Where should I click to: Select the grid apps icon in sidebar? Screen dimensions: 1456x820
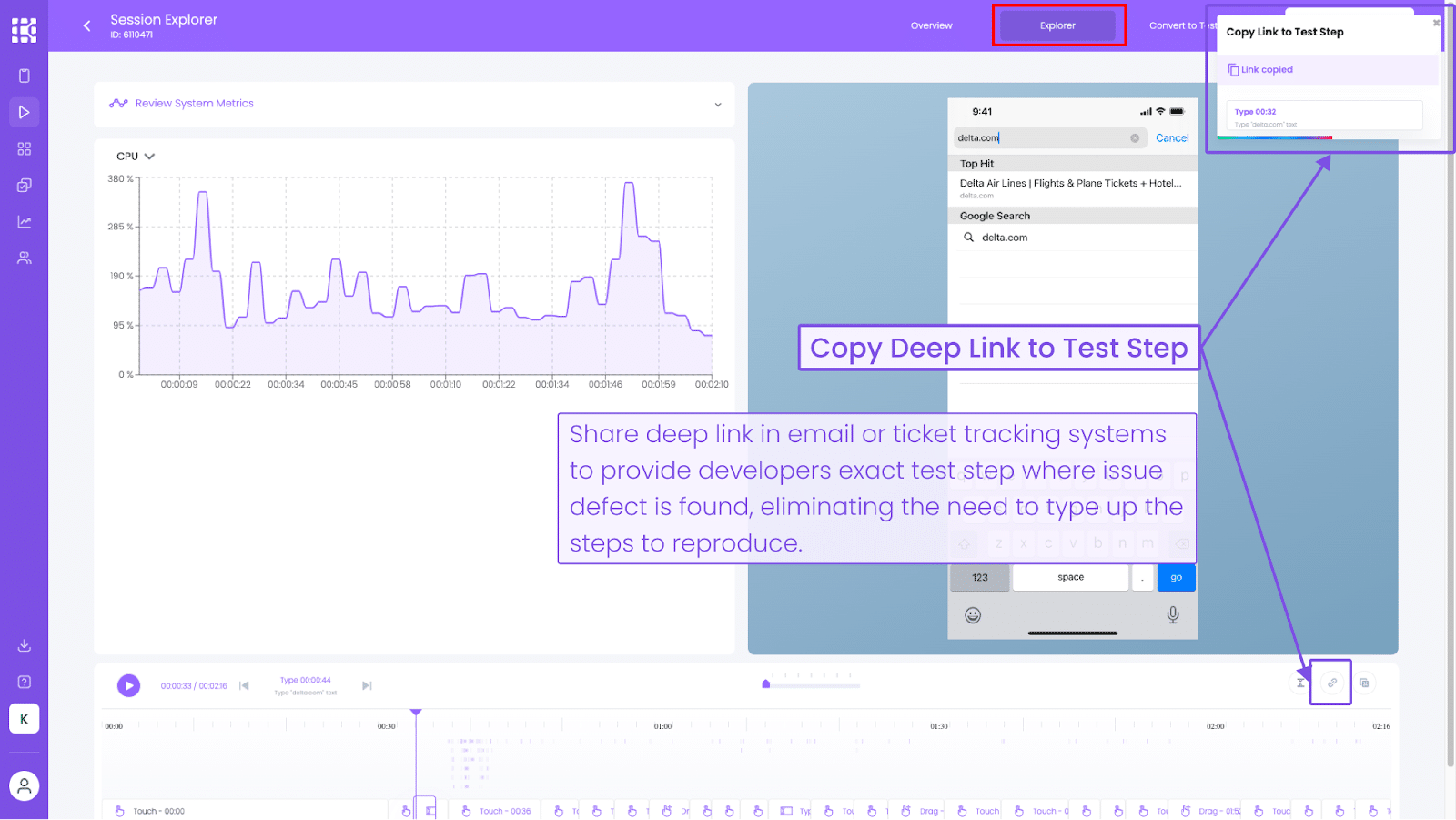point(25,148)
